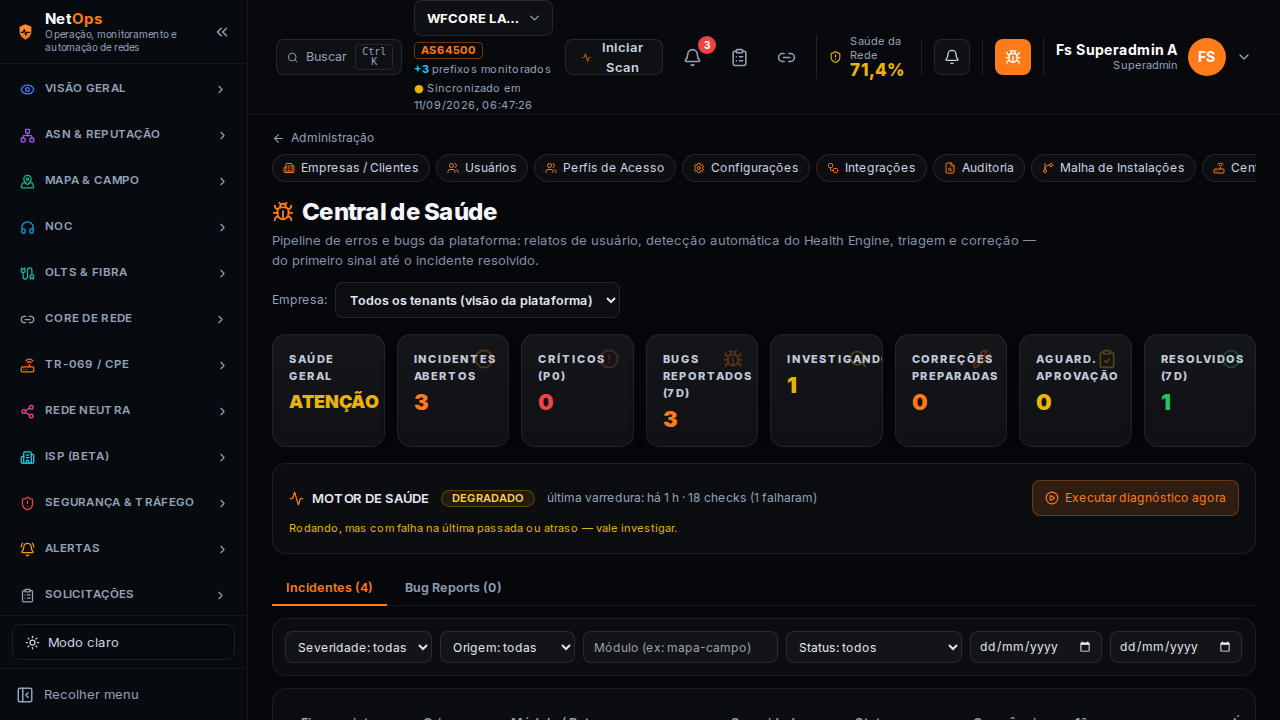
Task: Switch to the Bug Reports (0) tab
Action: click(453, 588)
